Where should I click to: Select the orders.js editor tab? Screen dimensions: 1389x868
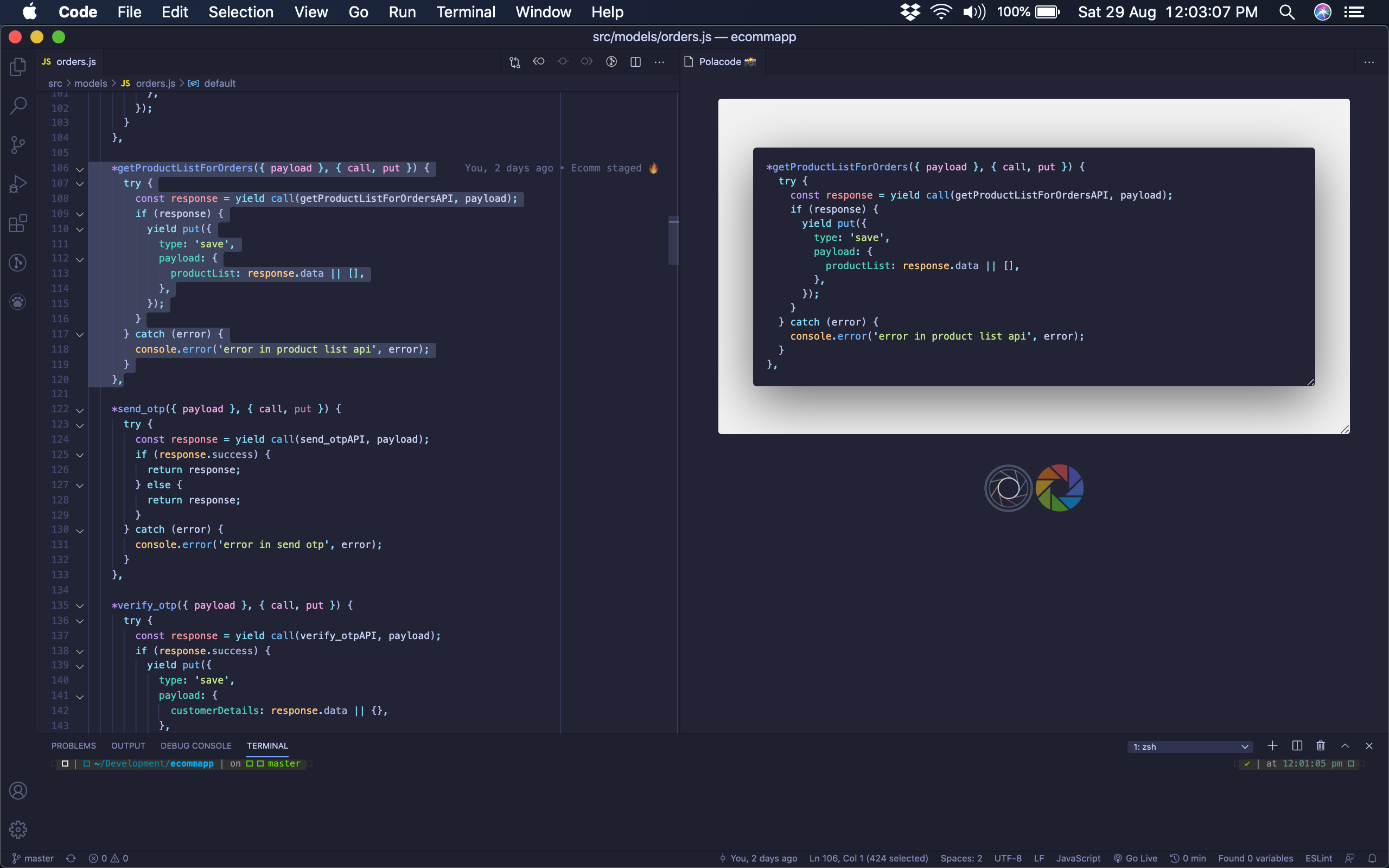click(69, 61)
